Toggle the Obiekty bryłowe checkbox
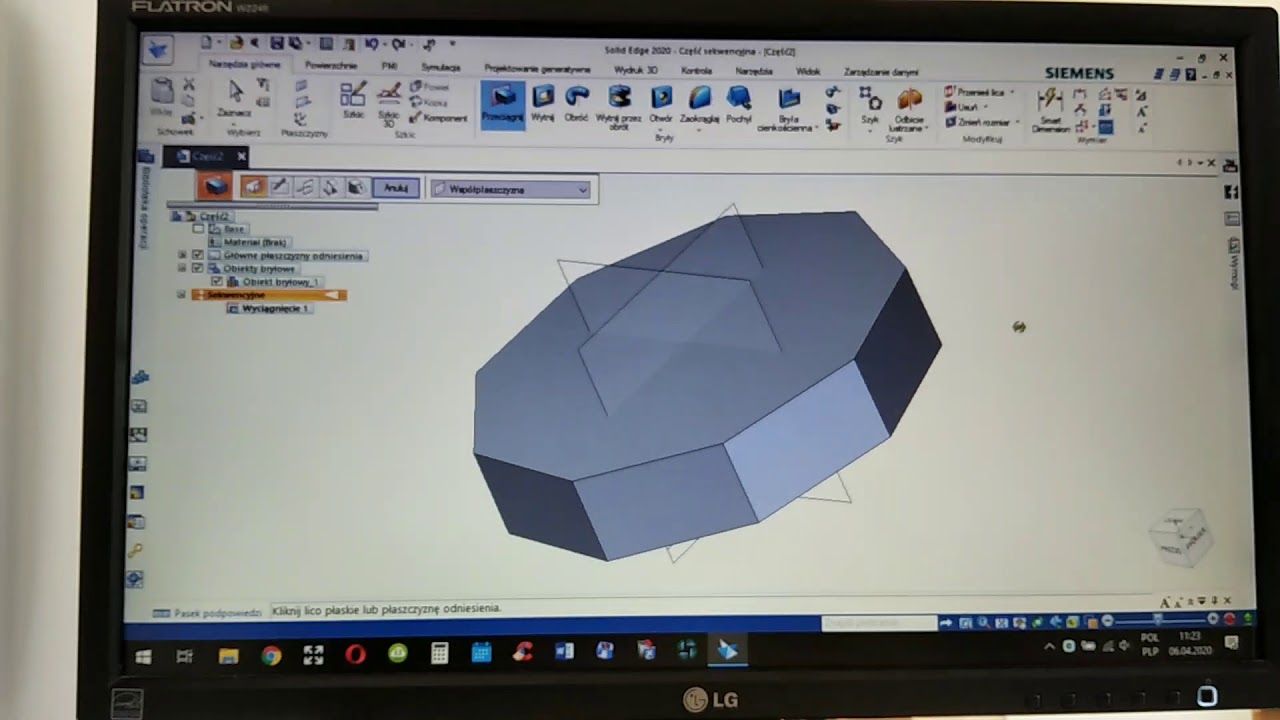The height and width of the screenshot is (720, 1280). (x=198, y=268)
